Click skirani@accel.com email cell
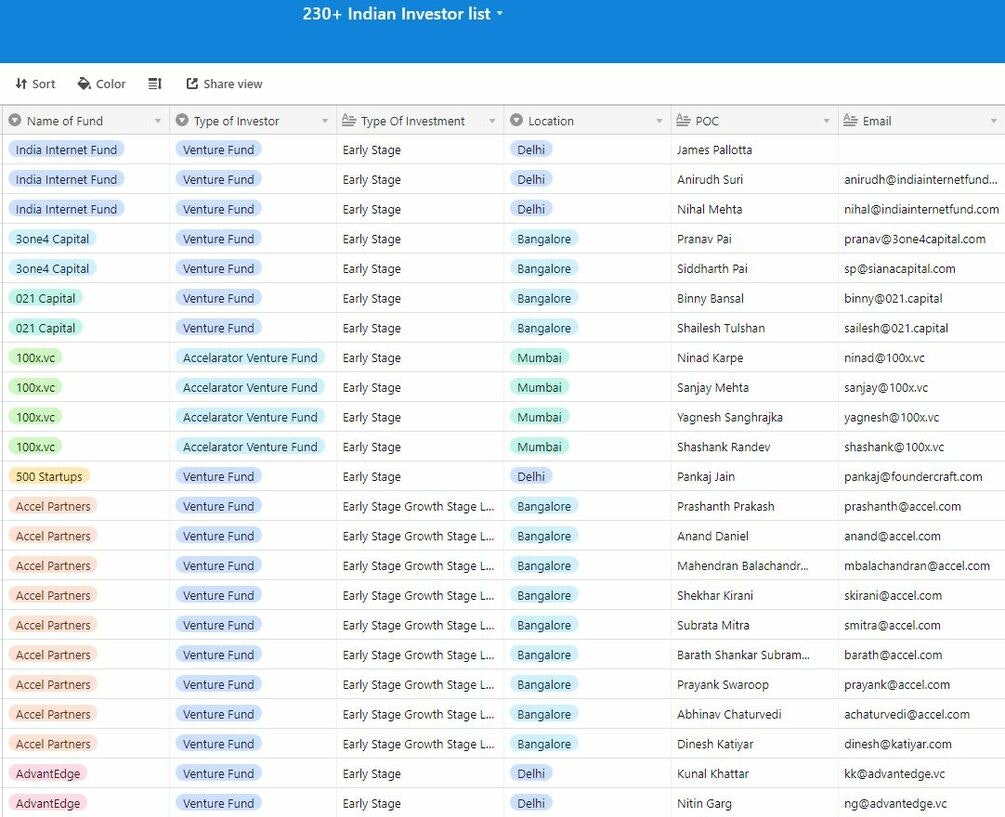1005x817 pixels. click(x=921, y=595)
